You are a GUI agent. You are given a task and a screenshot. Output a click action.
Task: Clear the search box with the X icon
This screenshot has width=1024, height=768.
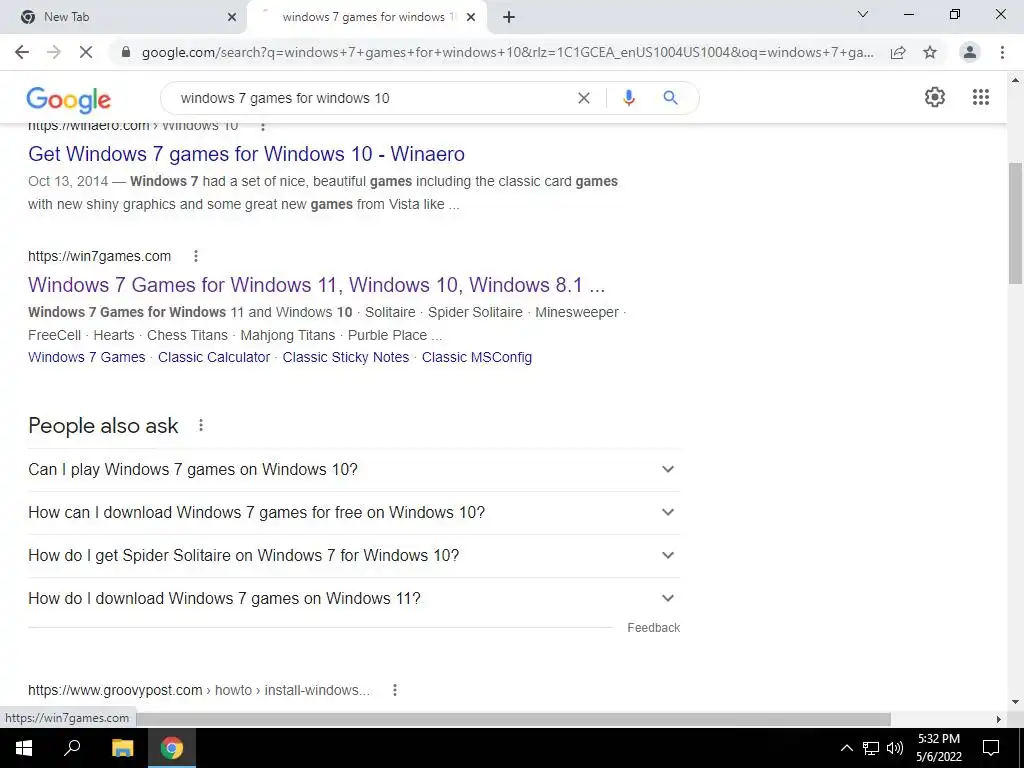[584, 98]
